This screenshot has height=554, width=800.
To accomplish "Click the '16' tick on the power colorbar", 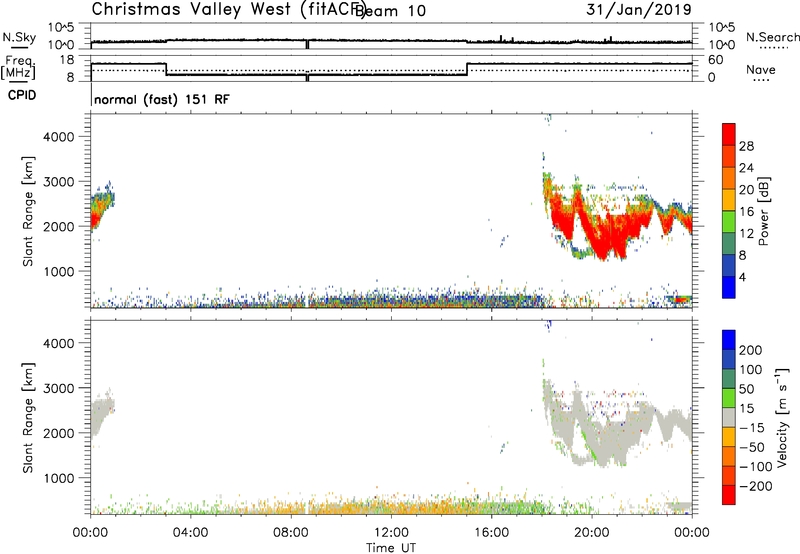I will 746,212.
